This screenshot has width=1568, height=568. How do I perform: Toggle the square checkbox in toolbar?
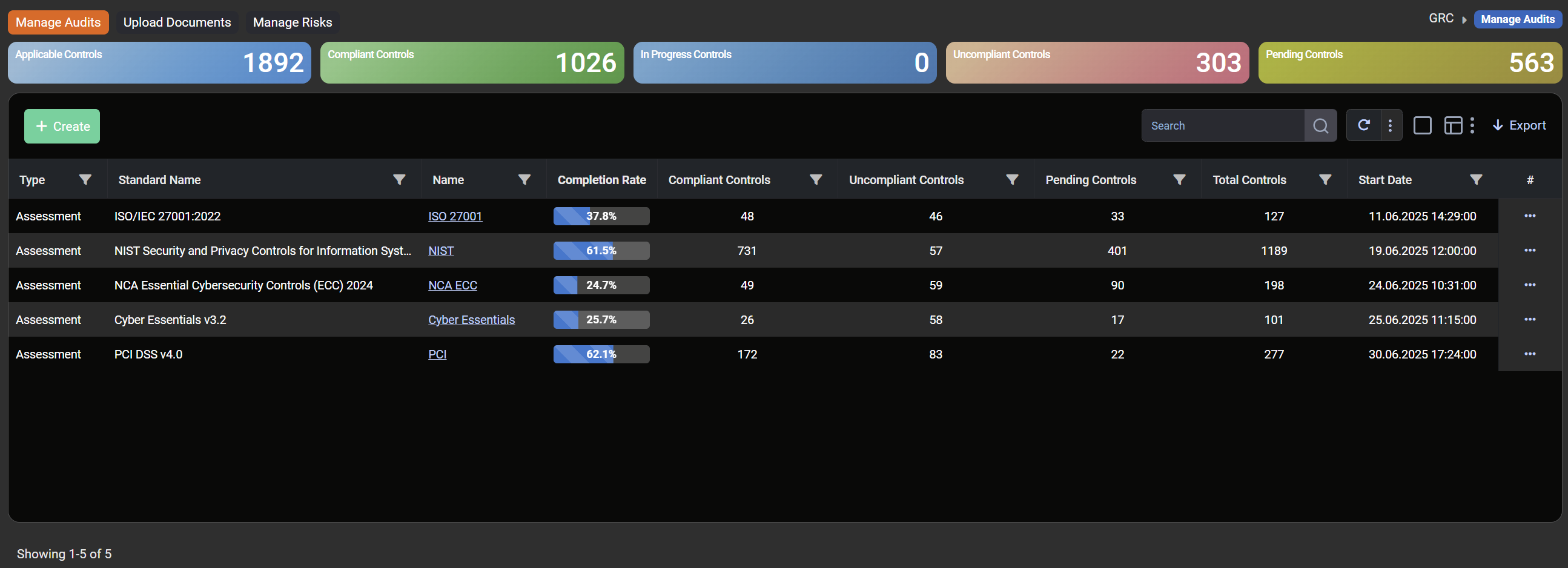(x=1422, y=125)
